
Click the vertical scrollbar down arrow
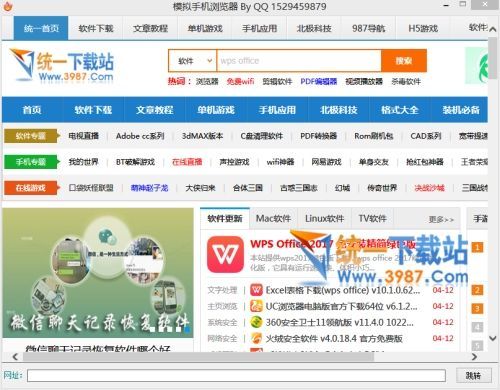(x=493, y=338)
